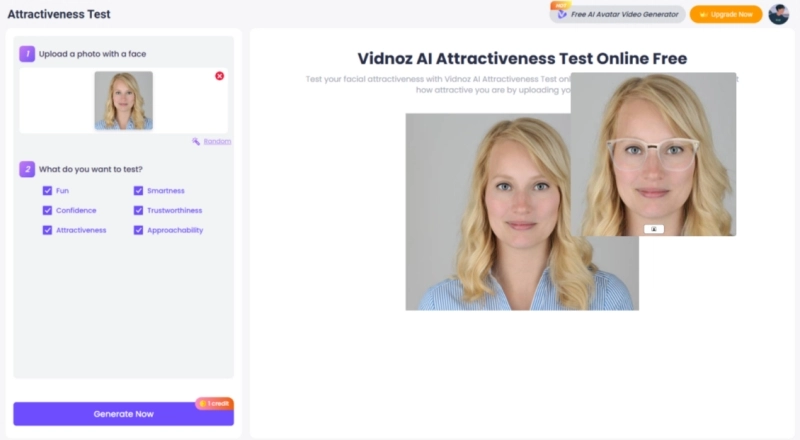Click the step 2 number badge
Image resolution: width=800 pixels, height=440 pixels.
(x=27, y=169)
